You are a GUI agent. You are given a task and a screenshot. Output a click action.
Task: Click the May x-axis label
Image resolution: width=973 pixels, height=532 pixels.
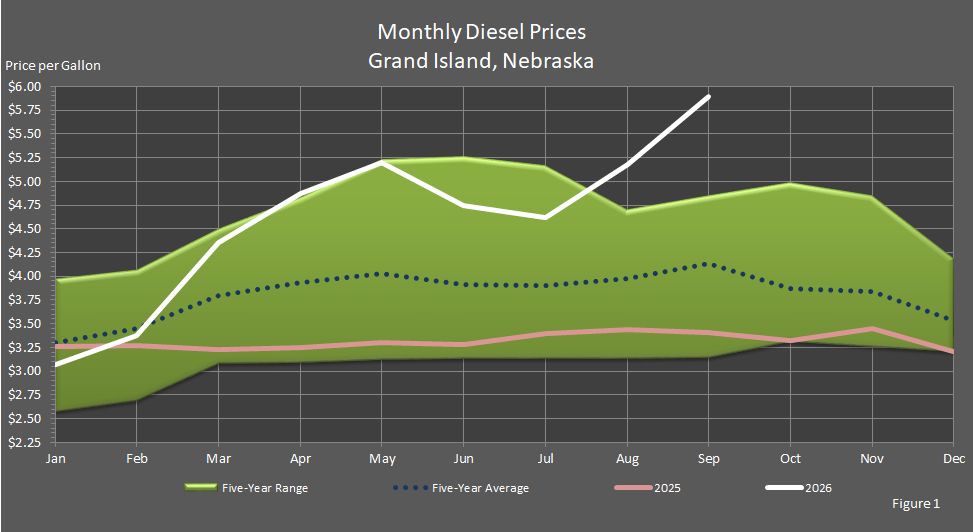pos(382,459)
